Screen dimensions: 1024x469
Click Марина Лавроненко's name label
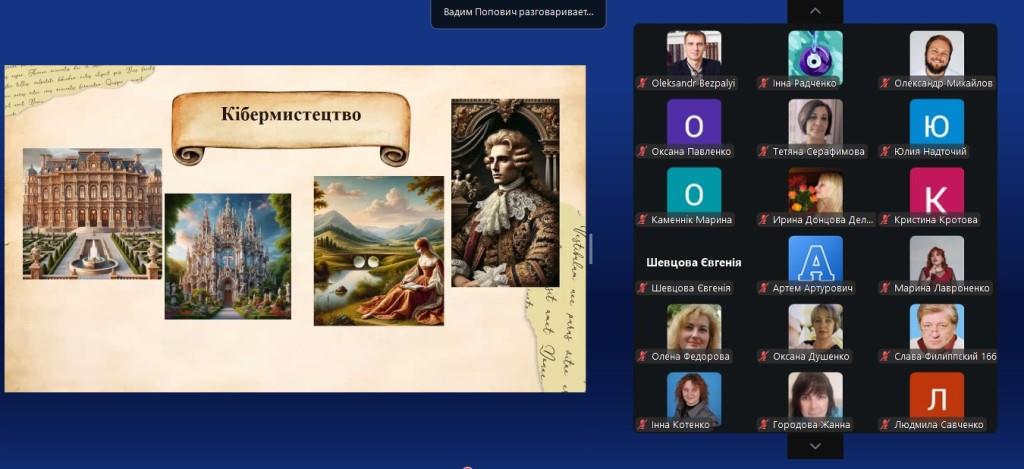click(x=941, y=288)
